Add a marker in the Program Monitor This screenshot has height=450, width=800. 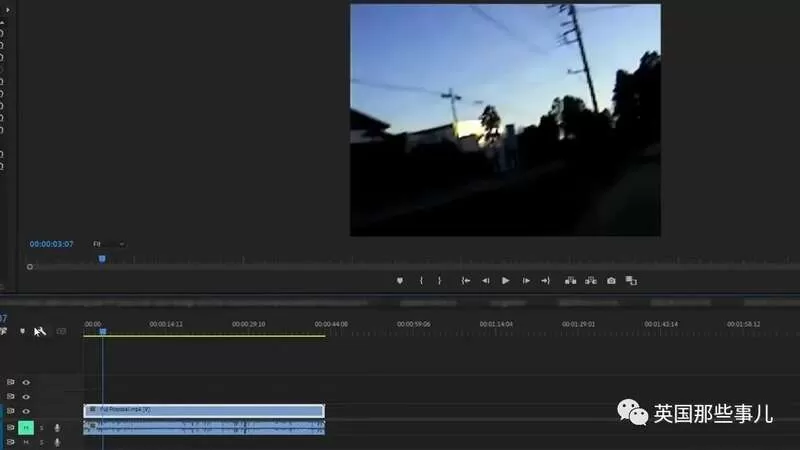pyautogui.click(x=400, y=281)
